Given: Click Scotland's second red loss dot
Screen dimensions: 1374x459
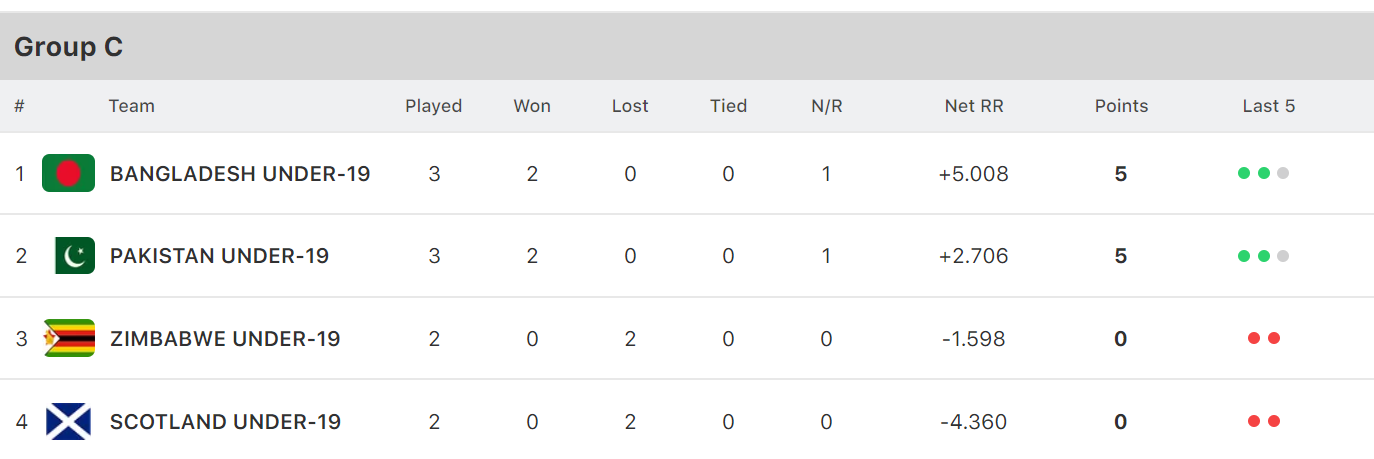Looking at the screenshot, I should [x=1274, y=421].
